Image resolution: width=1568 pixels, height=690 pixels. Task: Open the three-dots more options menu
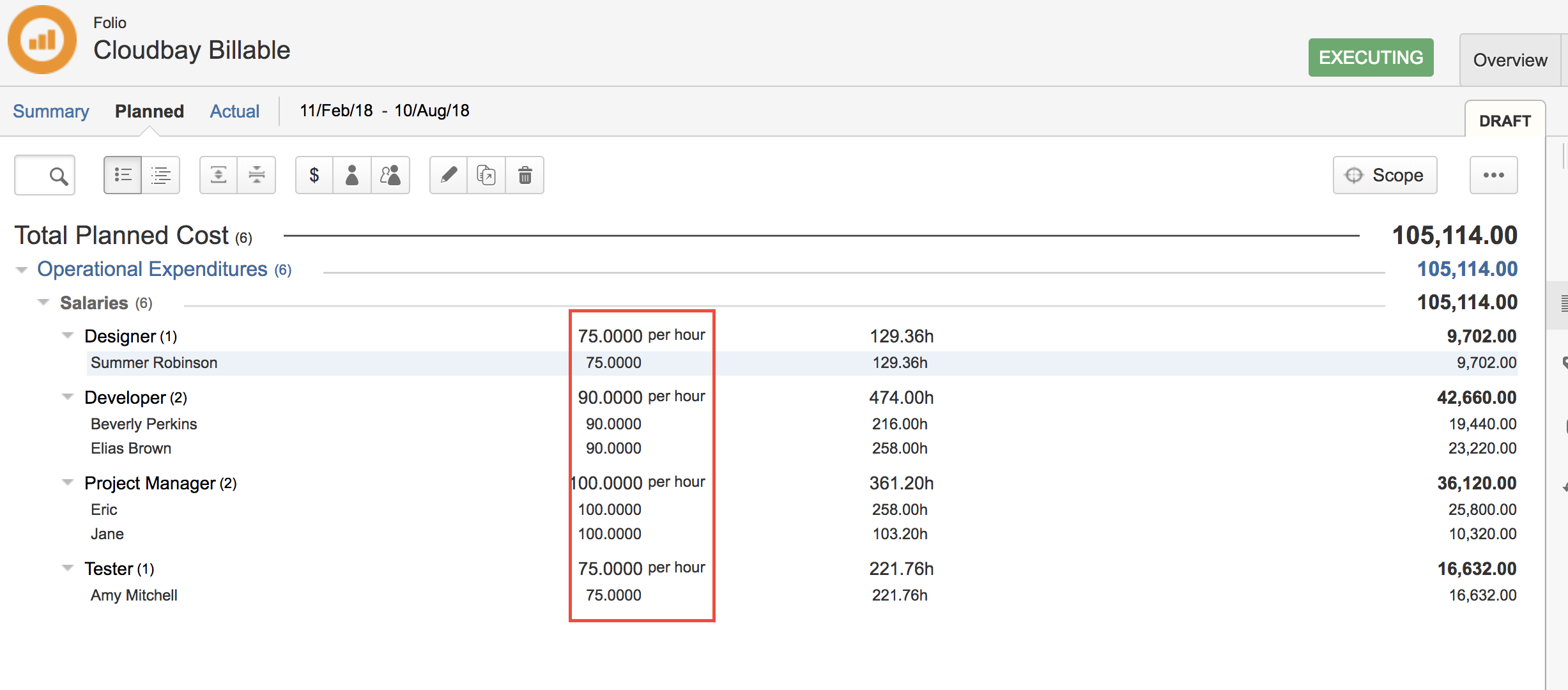coord(1493,175)
